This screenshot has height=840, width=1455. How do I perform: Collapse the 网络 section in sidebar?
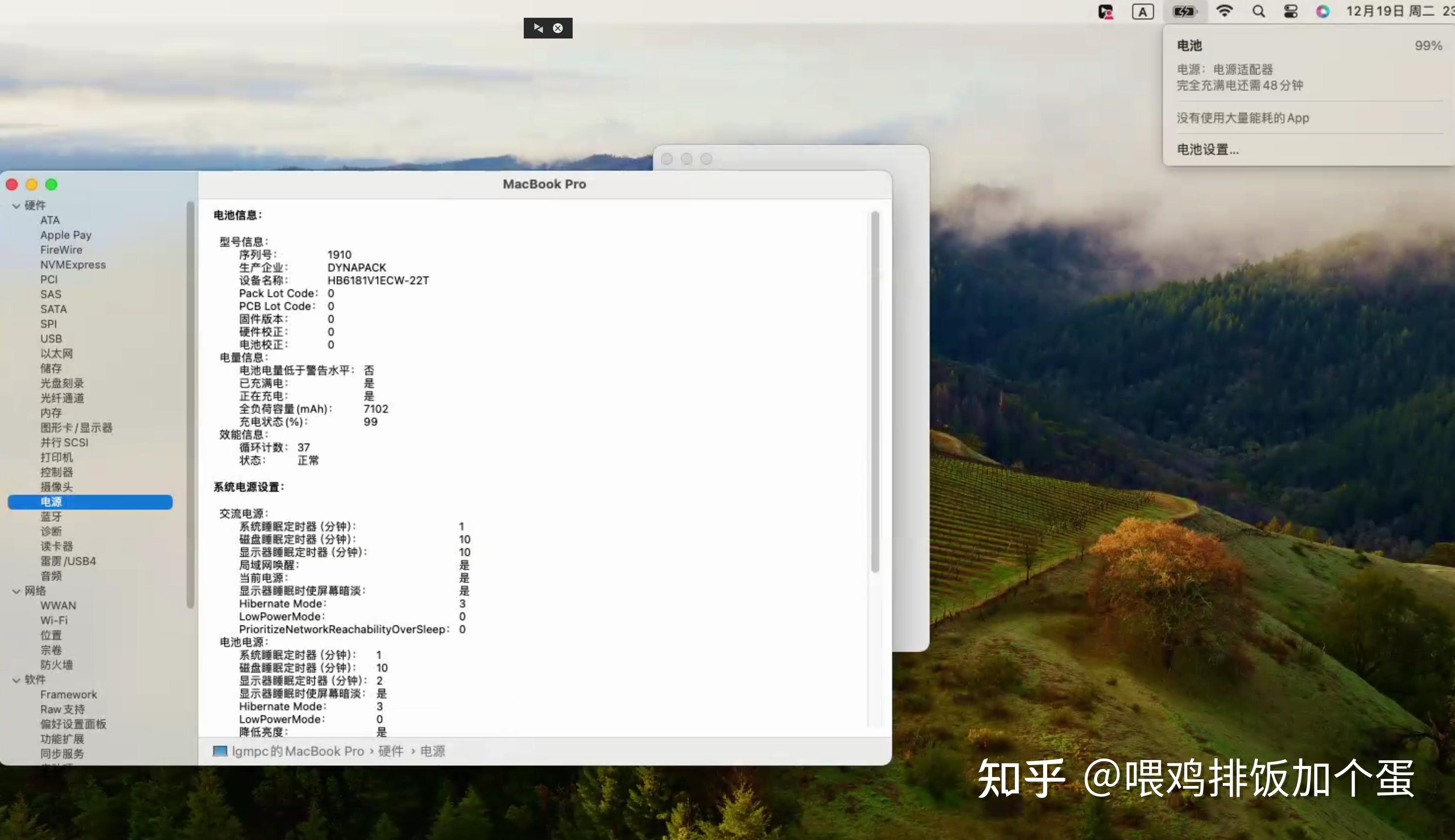click(16, 591)
